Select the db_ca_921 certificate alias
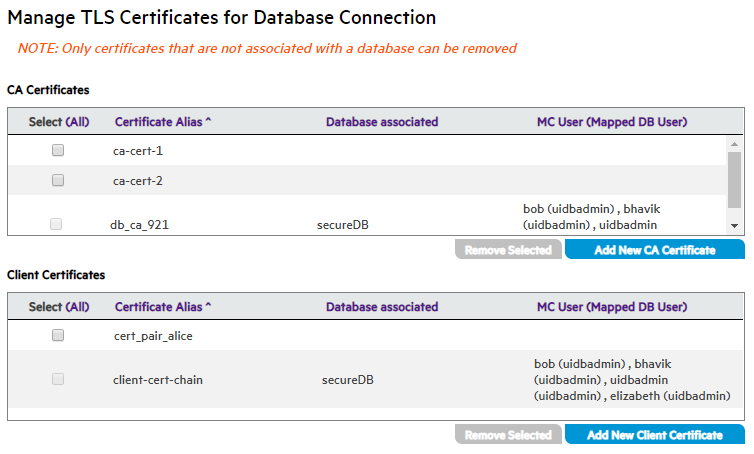Image resolution: width=754 pixels, height=454 pixels. 139,225
